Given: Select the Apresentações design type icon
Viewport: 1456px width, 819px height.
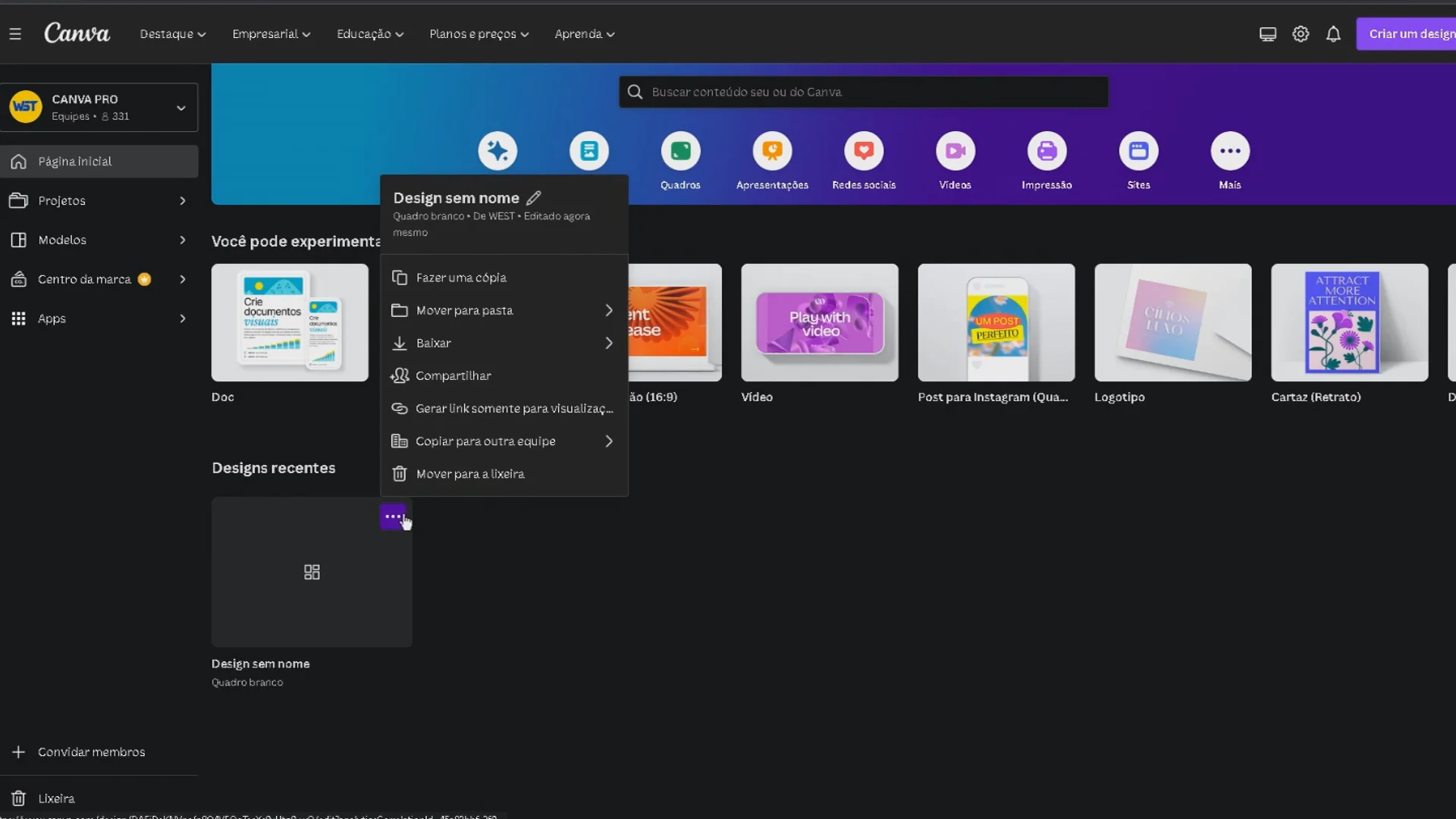Looking at the screenshot, I should click(x=772, y=151).
